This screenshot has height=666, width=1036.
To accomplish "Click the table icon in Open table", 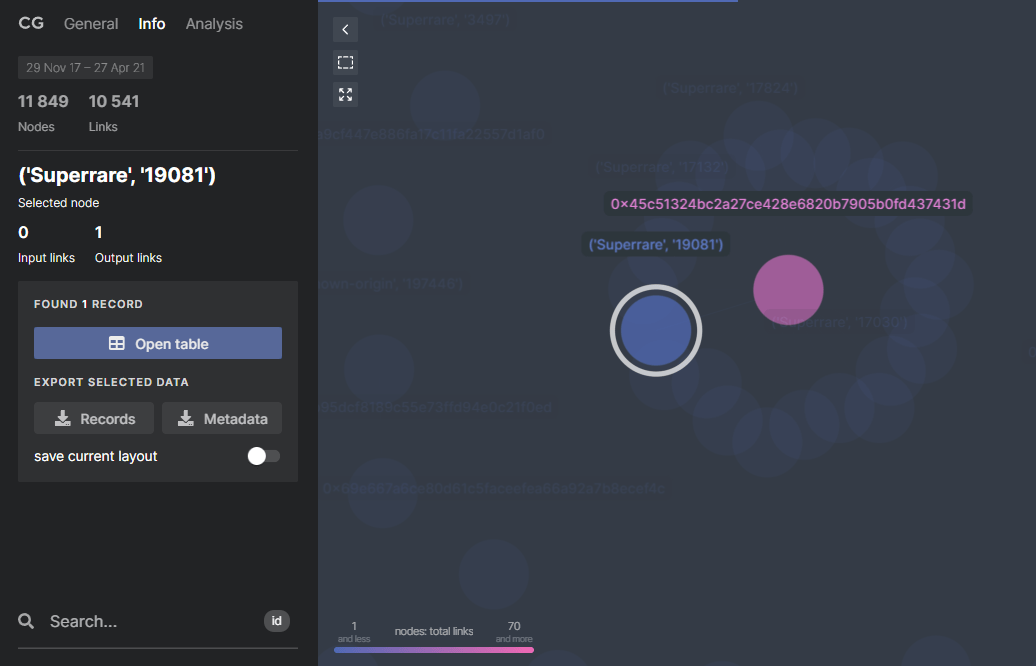I will click(x=116, y=344).
